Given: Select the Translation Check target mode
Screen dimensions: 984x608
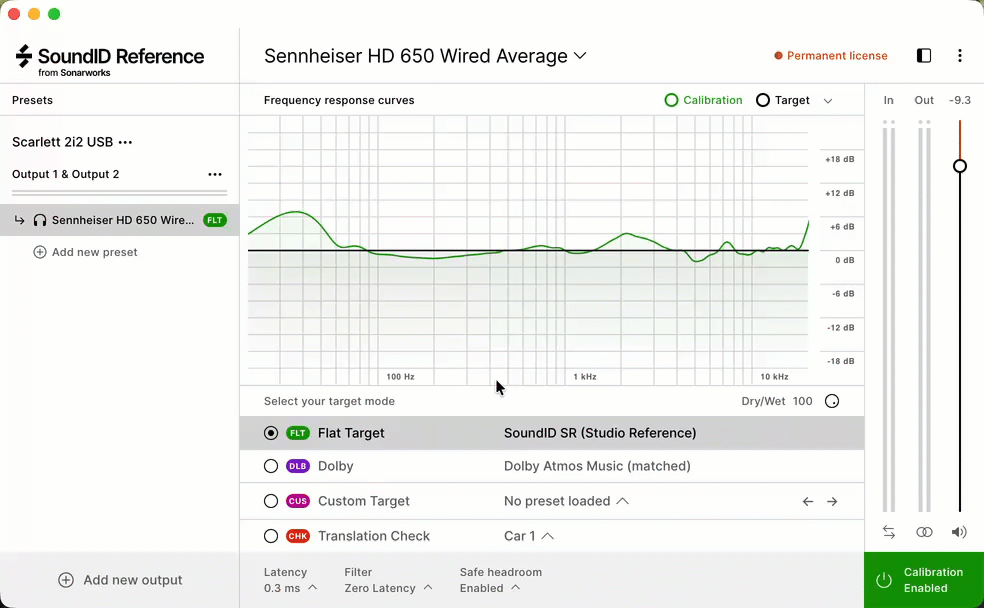Looking at the screenshot, I should click(x=271, y=536).
